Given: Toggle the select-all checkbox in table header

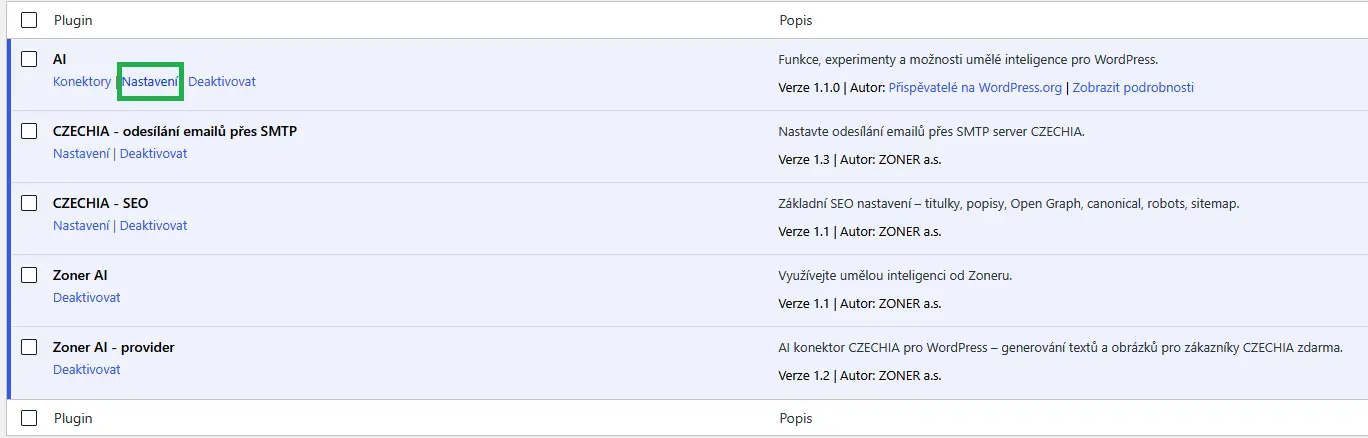Looking at the screenshot, I should (x=29, y=20).
